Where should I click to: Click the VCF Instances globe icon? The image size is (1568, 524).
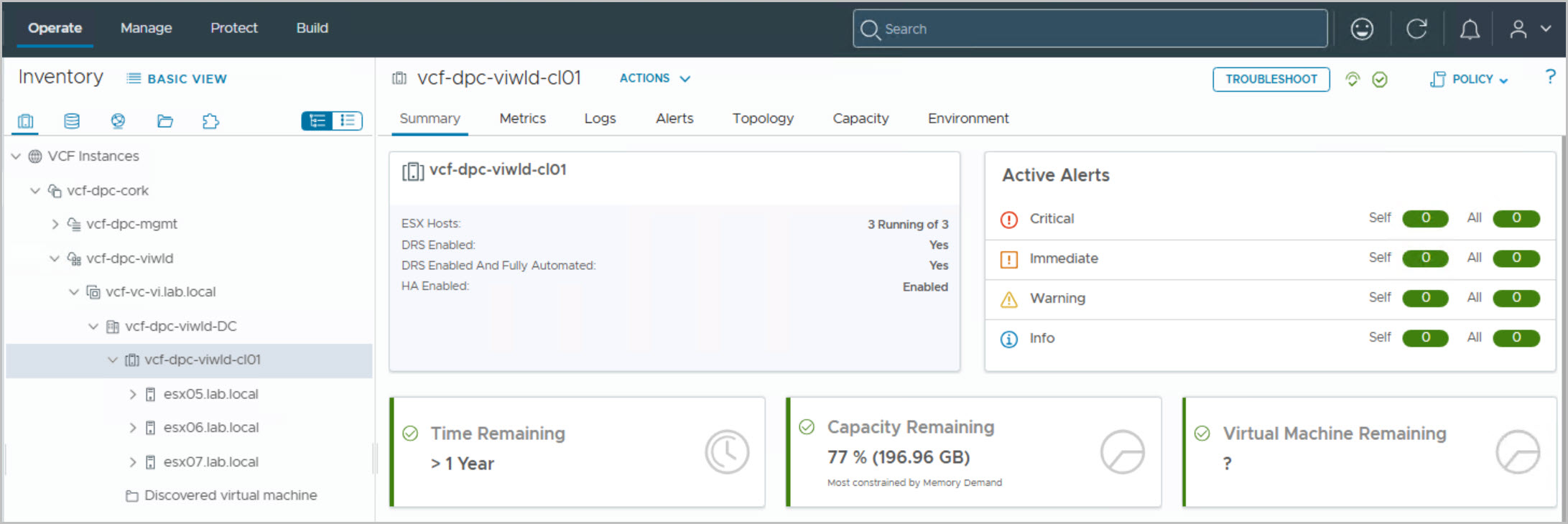point(34,156)
